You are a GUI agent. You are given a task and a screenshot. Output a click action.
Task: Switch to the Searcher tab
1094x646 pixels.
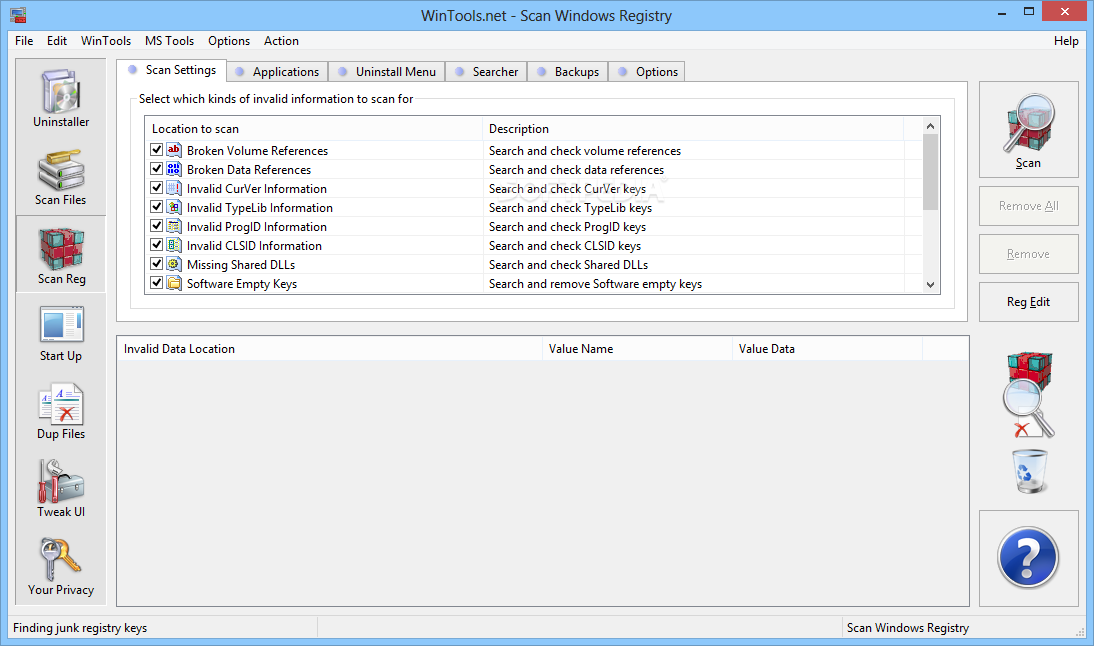point(486,71)
